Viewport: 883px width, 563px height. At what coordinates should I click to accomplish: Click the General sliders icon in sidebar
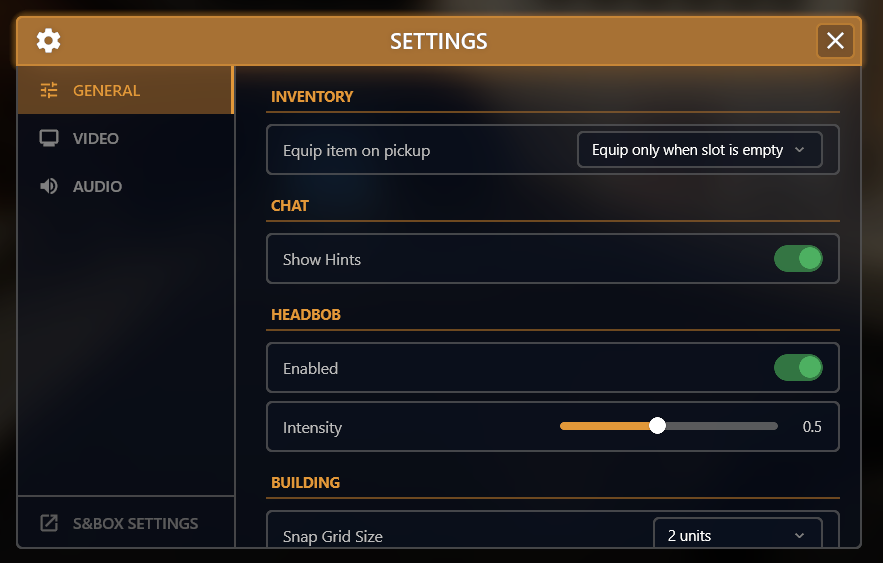point(49,90)
